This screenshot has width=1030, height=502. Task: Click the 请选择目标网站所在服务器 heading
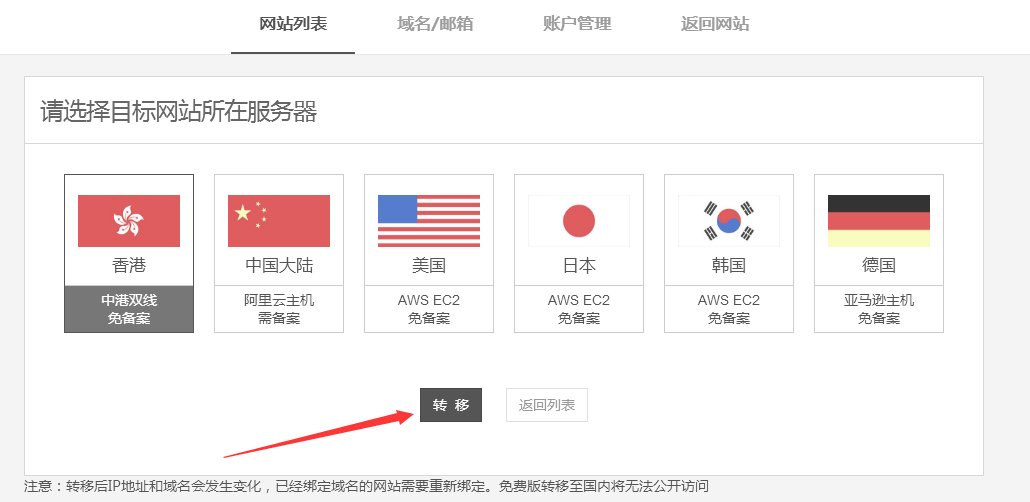pyautogui.click(x=179, y=111)
